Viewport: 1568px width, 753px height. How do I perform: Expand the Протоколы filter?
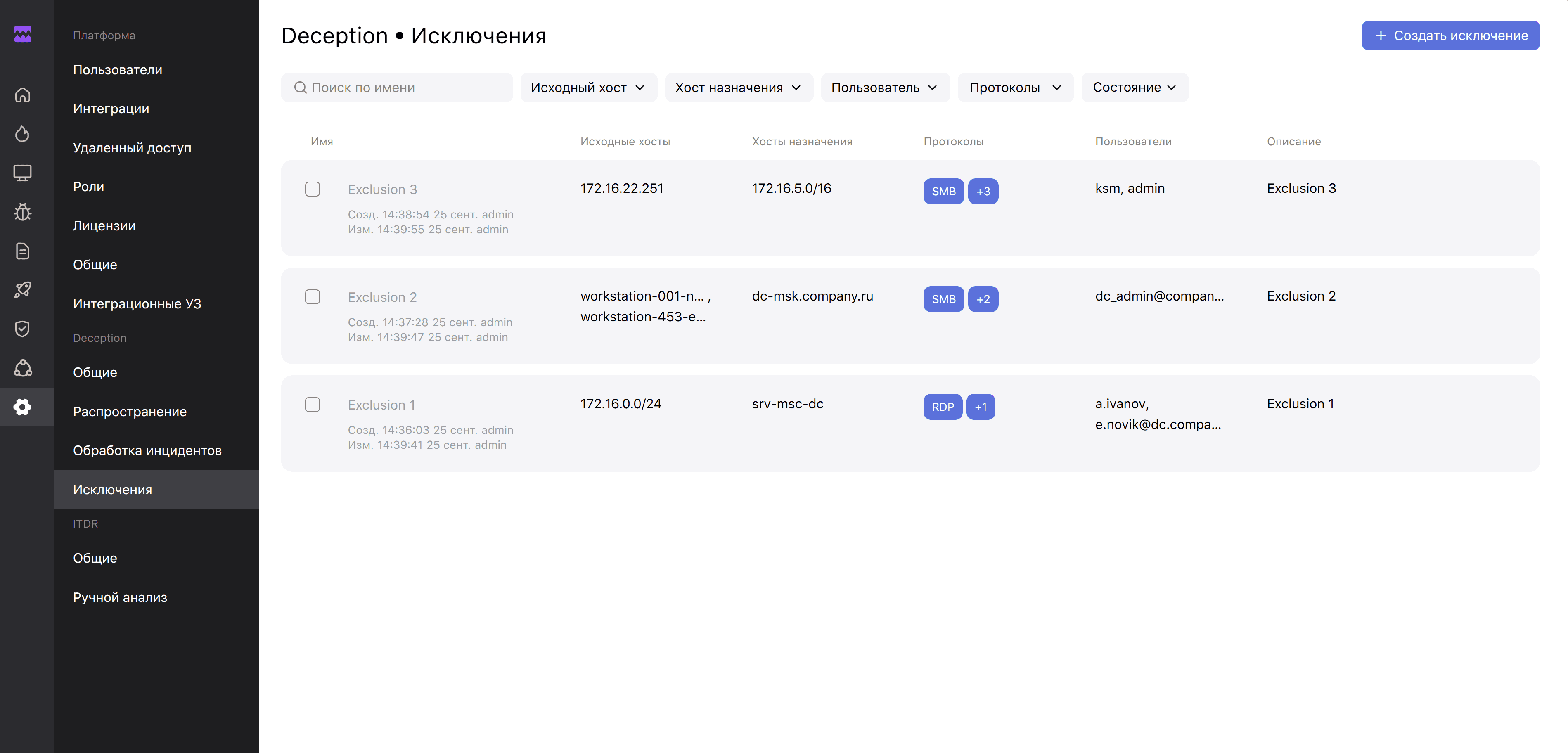[x=1015, y=88]
